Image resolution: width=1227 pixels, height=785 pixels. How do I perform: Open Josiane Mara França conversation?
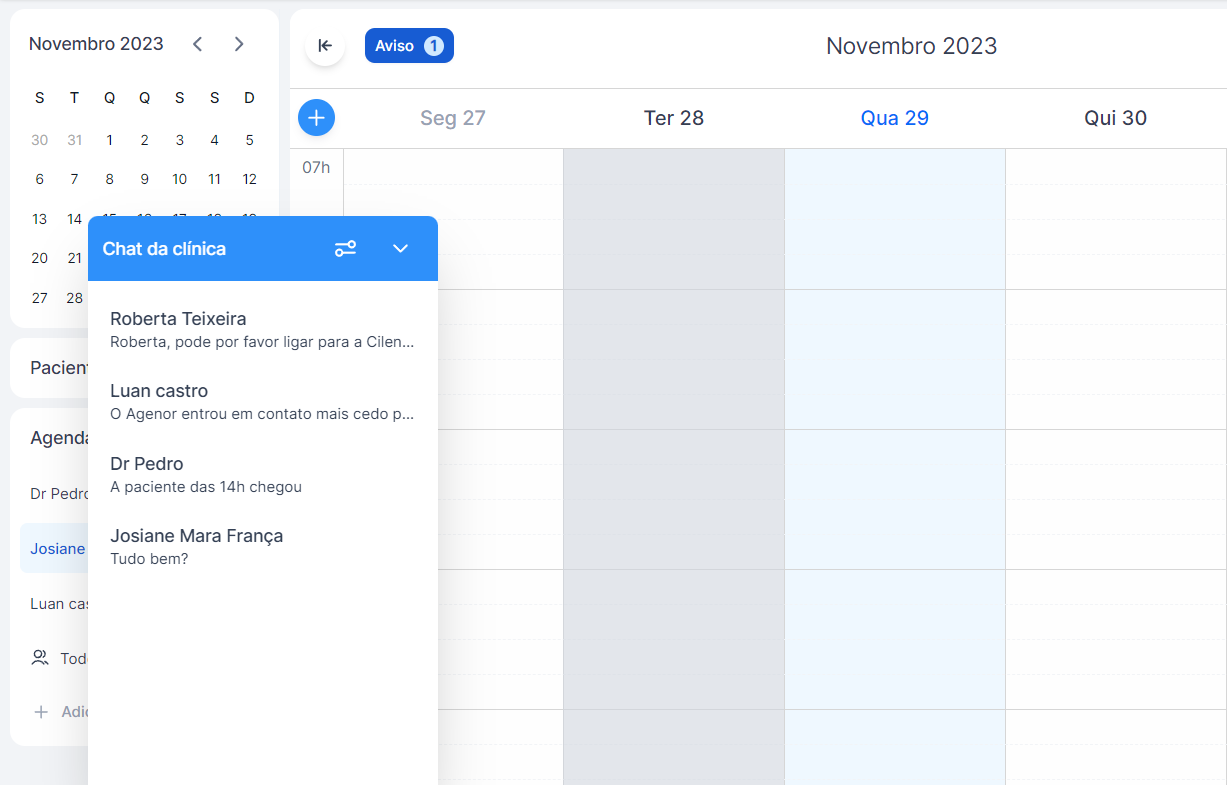coord(262,546)
